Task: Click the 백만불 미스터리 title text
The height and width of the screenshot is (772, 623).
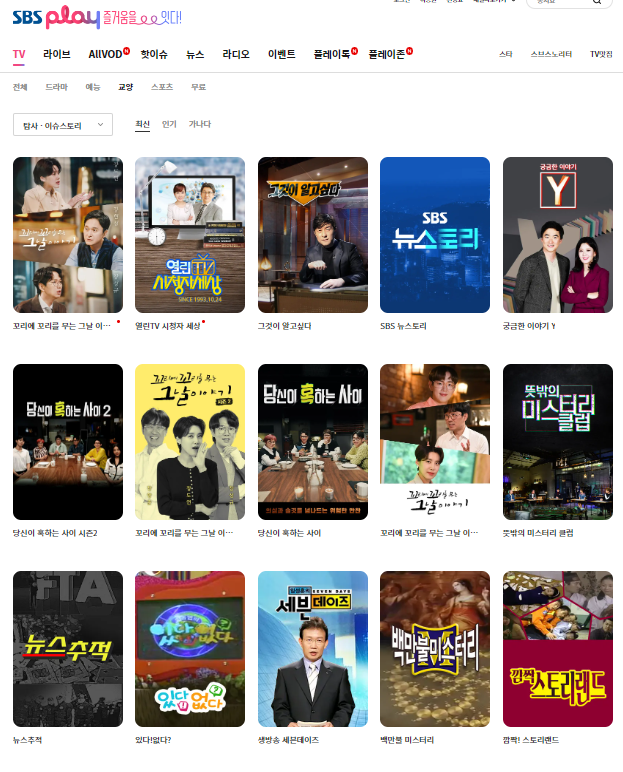Action: point(407,740)
